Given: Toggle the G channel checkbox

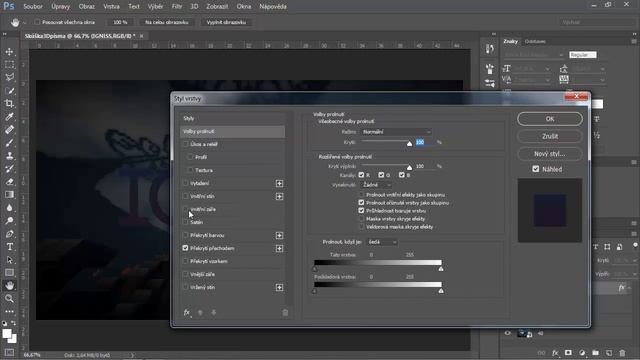Looking at the screenshot, I should point(381,175).
